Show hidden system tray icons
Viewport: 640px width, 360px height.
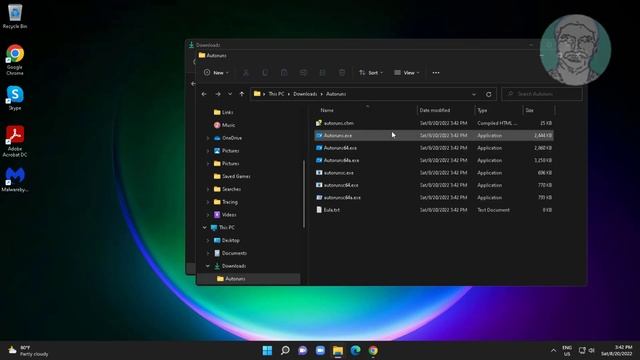click(553, 351)
